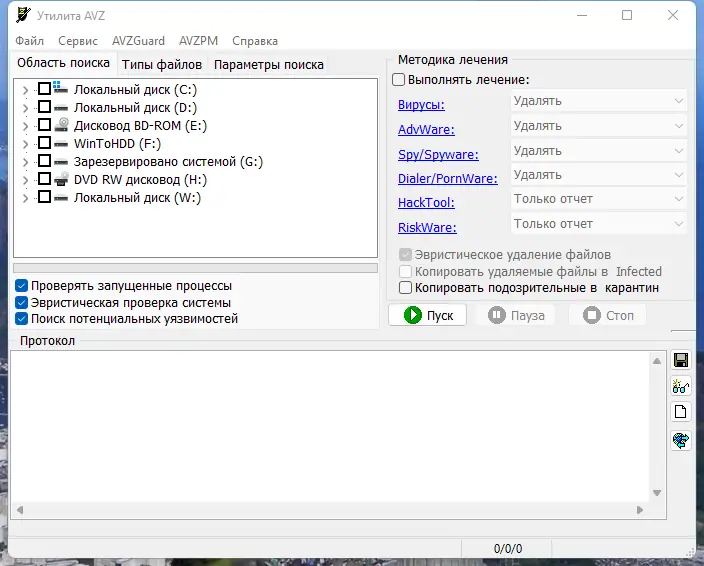704x566 pixels.
Task: Click the BD-ROM disc icon of drive E:
Action: tap(61, 124)
